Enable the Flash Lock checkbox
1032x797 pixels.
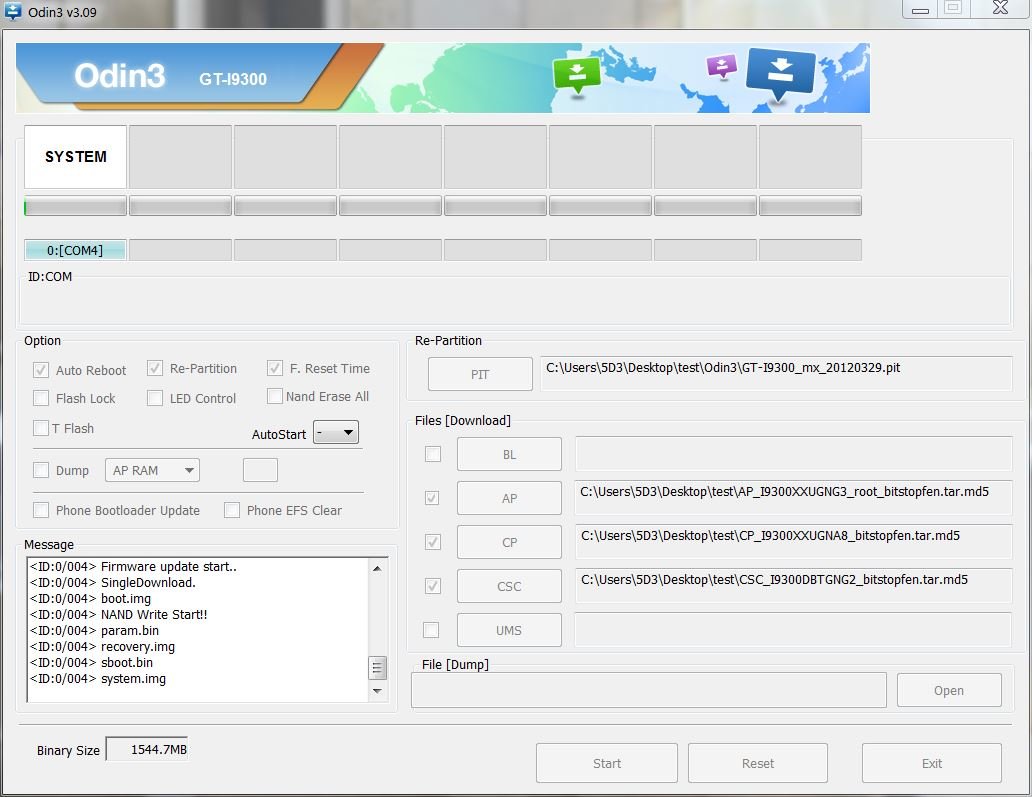click(x=41, y=398)
